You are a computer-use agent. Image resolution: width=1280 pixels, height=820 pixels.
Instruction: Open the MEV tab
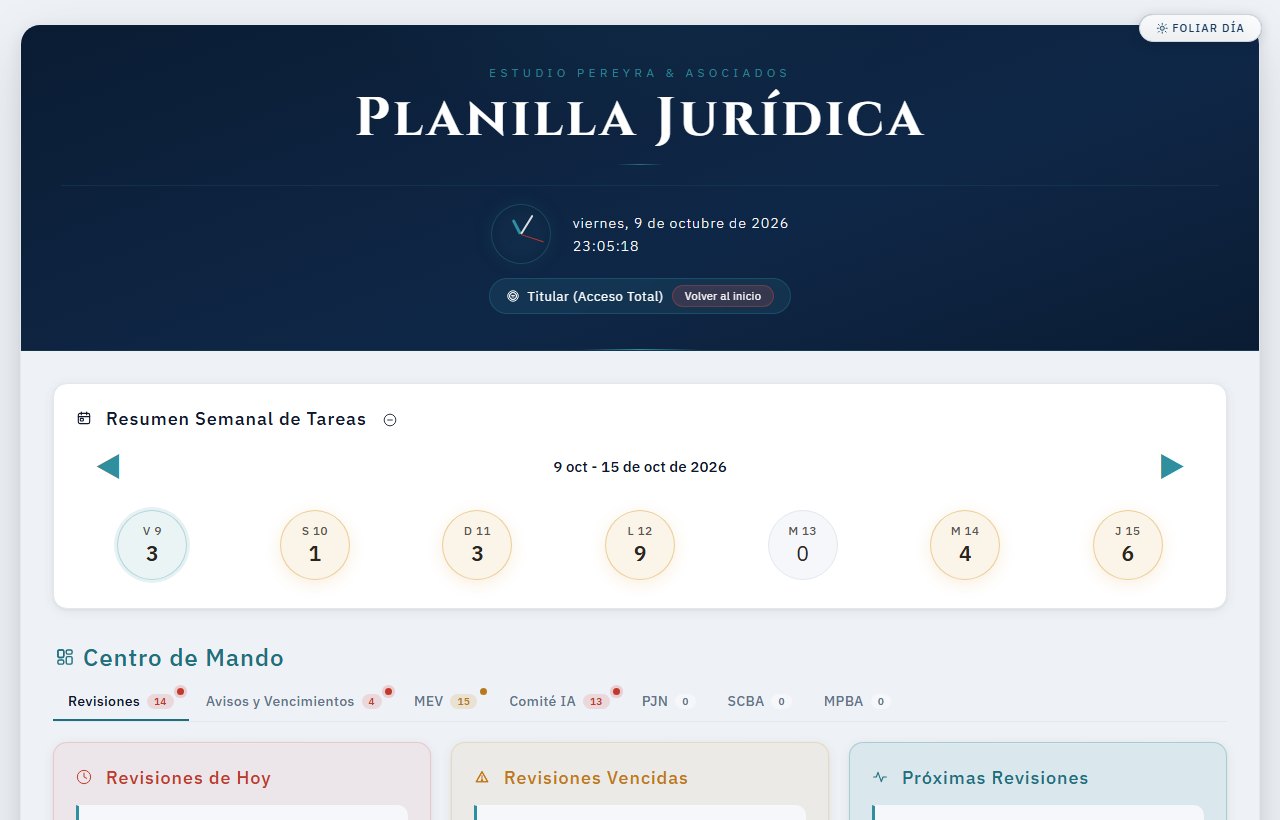[x=445, y=702]
